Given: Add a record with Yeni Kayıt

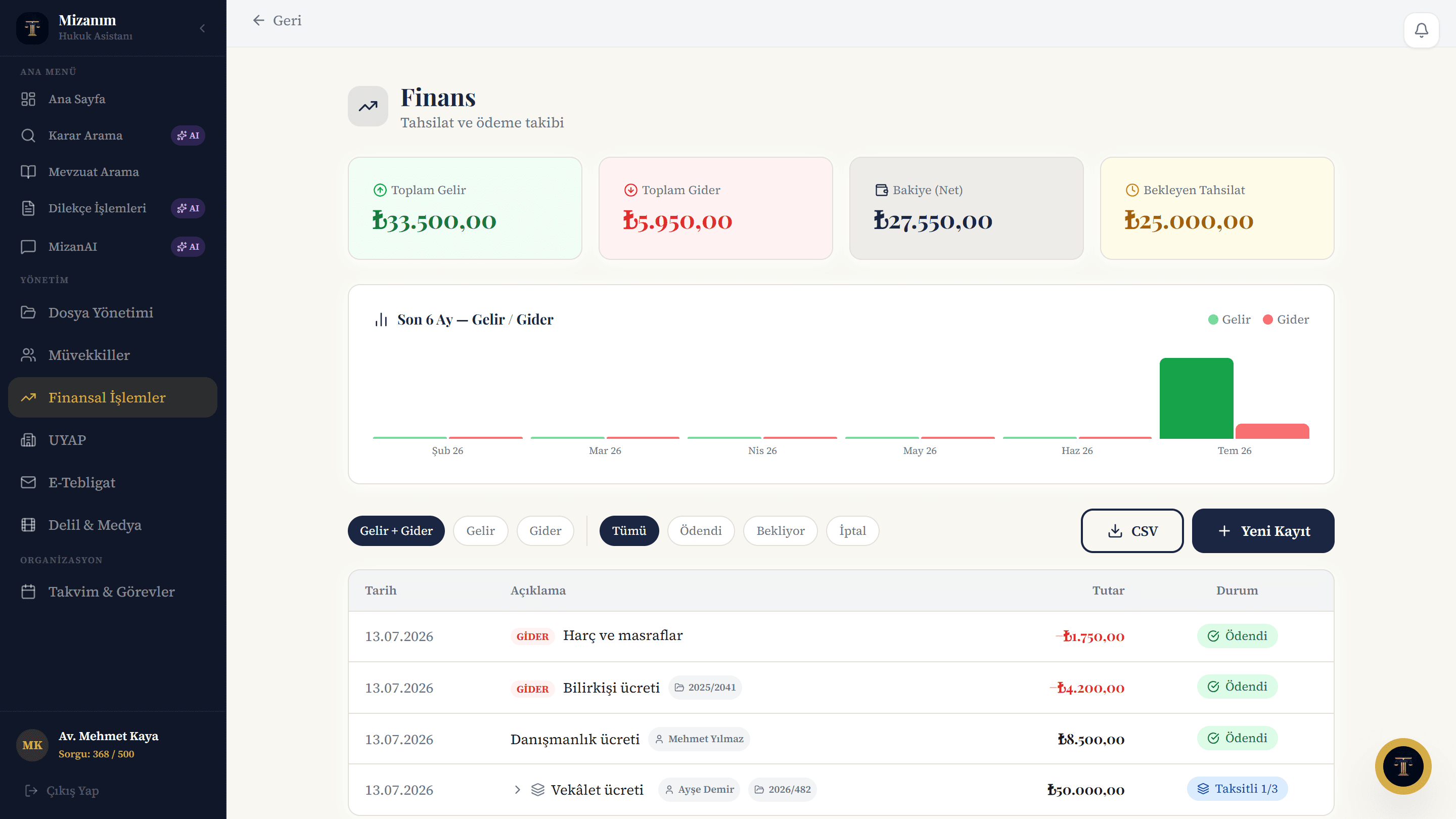Looking at the screenshot, I should pos(1263,531).
